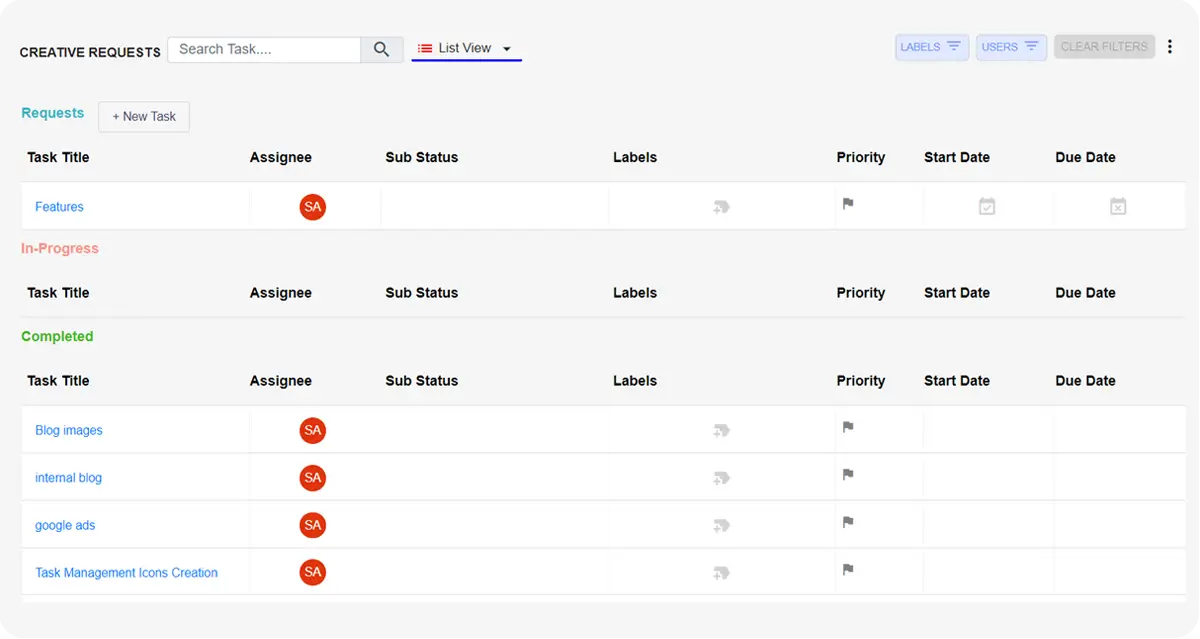Open the three-dot overflow menu
This screenshot has width=1200, height=639.
[1169, 45]
